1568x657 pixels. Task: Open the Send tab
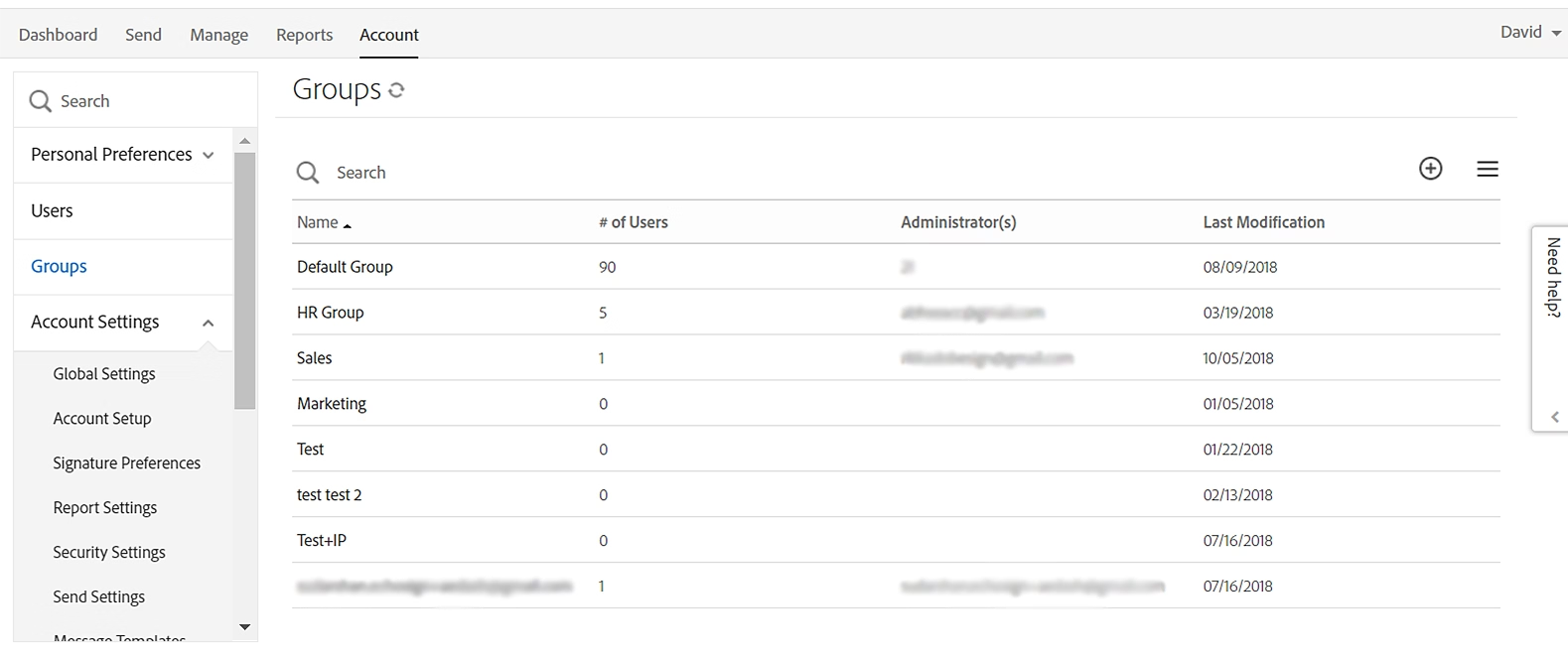coord(143,35)
